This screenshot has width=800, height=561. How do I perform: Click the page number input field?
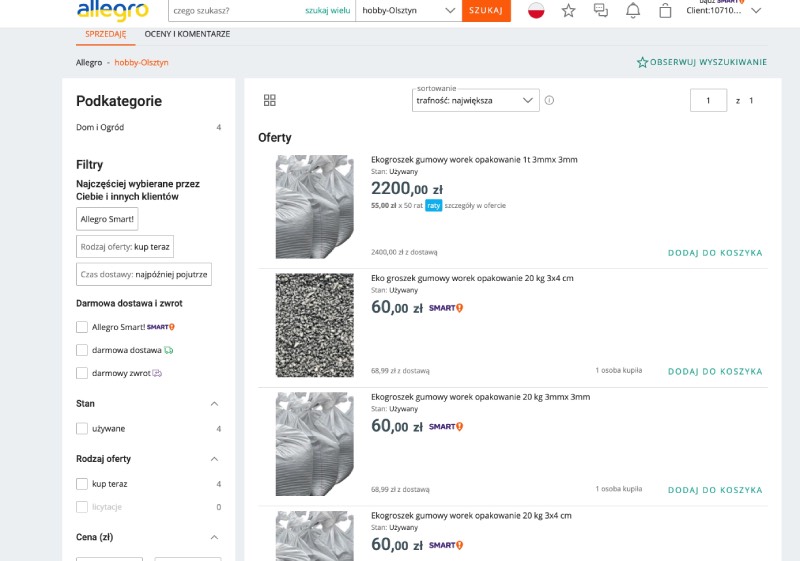point(708,100)
